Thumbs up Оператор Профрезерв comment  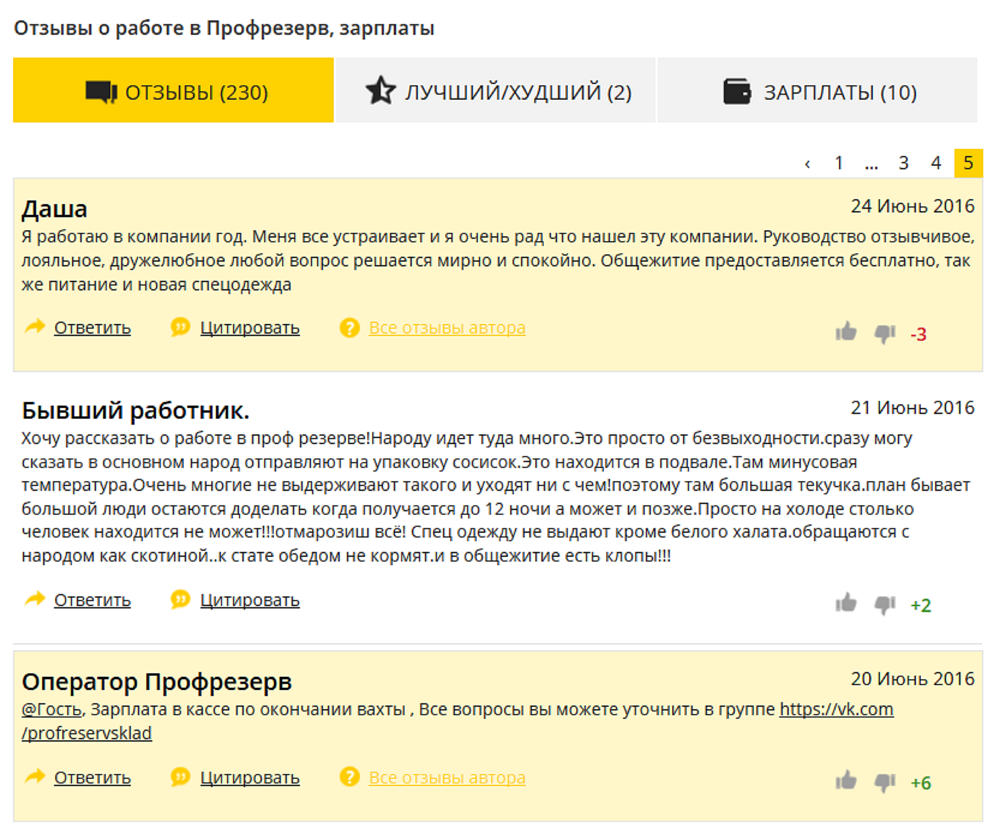(x=846, y=780)
